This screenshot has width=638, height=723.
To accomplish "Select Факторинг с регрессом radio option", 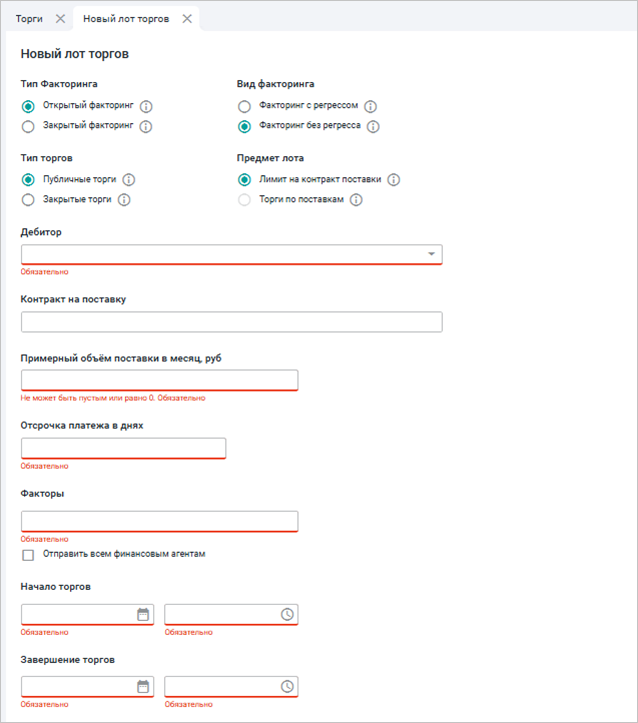I will tap(244, 106).
